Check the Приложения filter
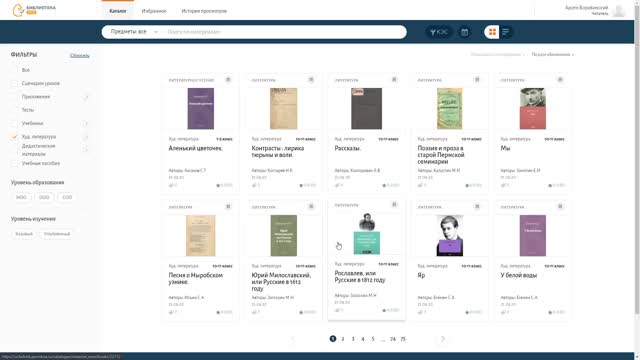Image resolution: width=640 pixels, height=360 pixels. (14, 97)
